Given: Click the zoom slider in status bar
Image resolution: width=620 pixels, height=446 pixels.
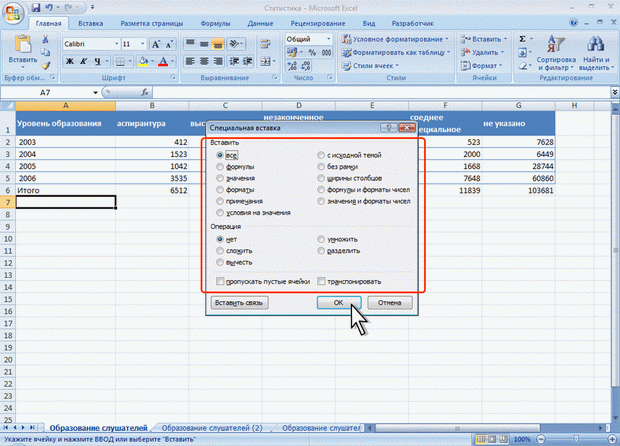Looking at the screenshot, I should 576,439.
